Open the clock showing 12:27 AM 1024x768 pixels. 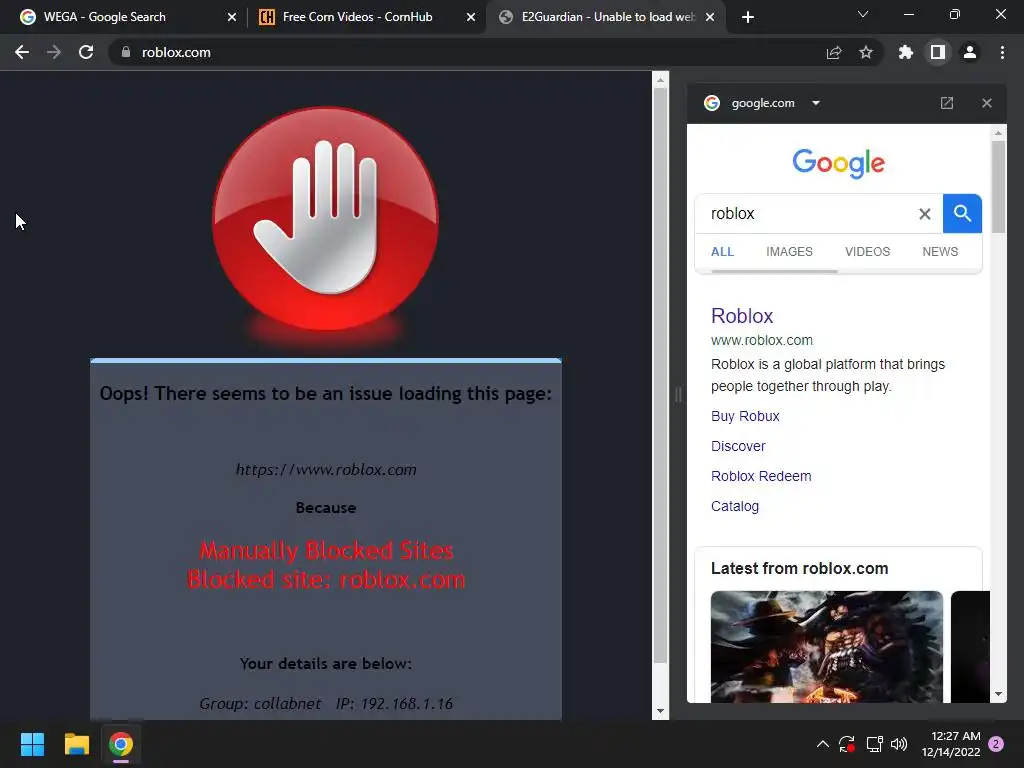pyautogui.click(x=951, y=744)
